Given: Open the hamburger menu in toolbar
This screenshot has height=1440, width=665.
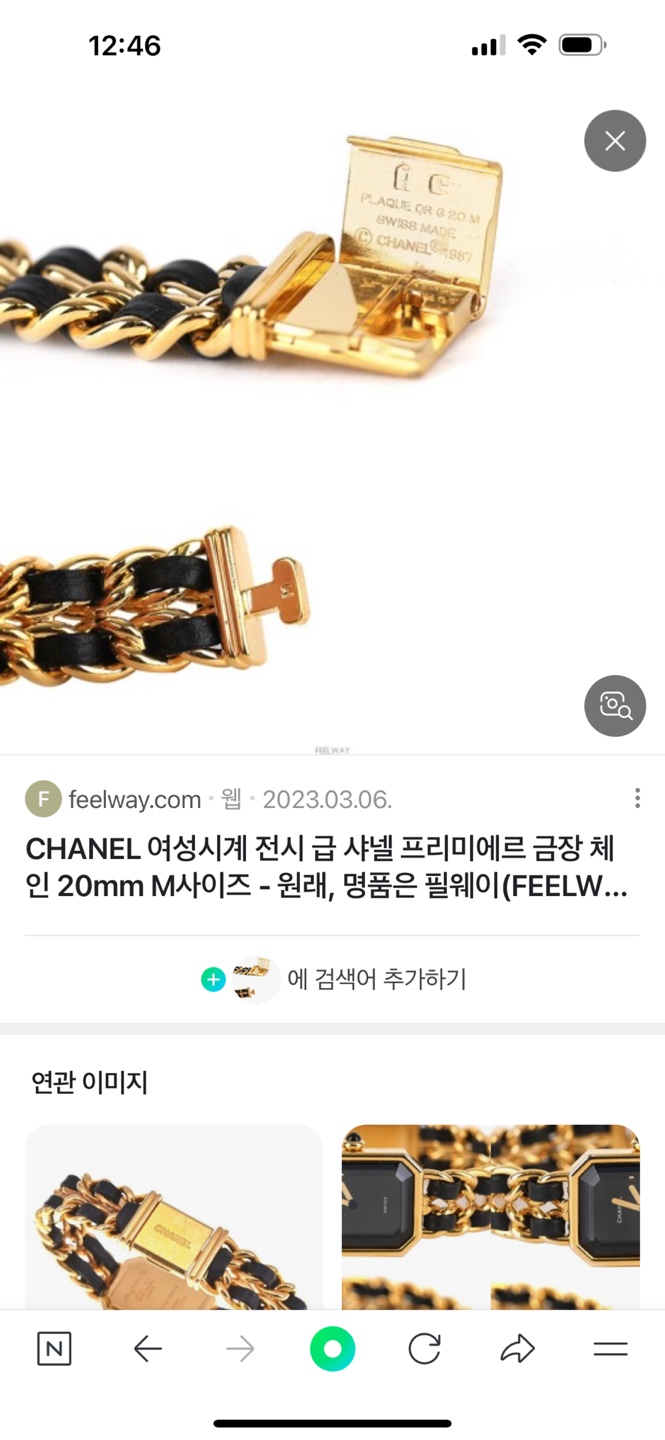Looking at the screenshot, I should (610, 1349).
